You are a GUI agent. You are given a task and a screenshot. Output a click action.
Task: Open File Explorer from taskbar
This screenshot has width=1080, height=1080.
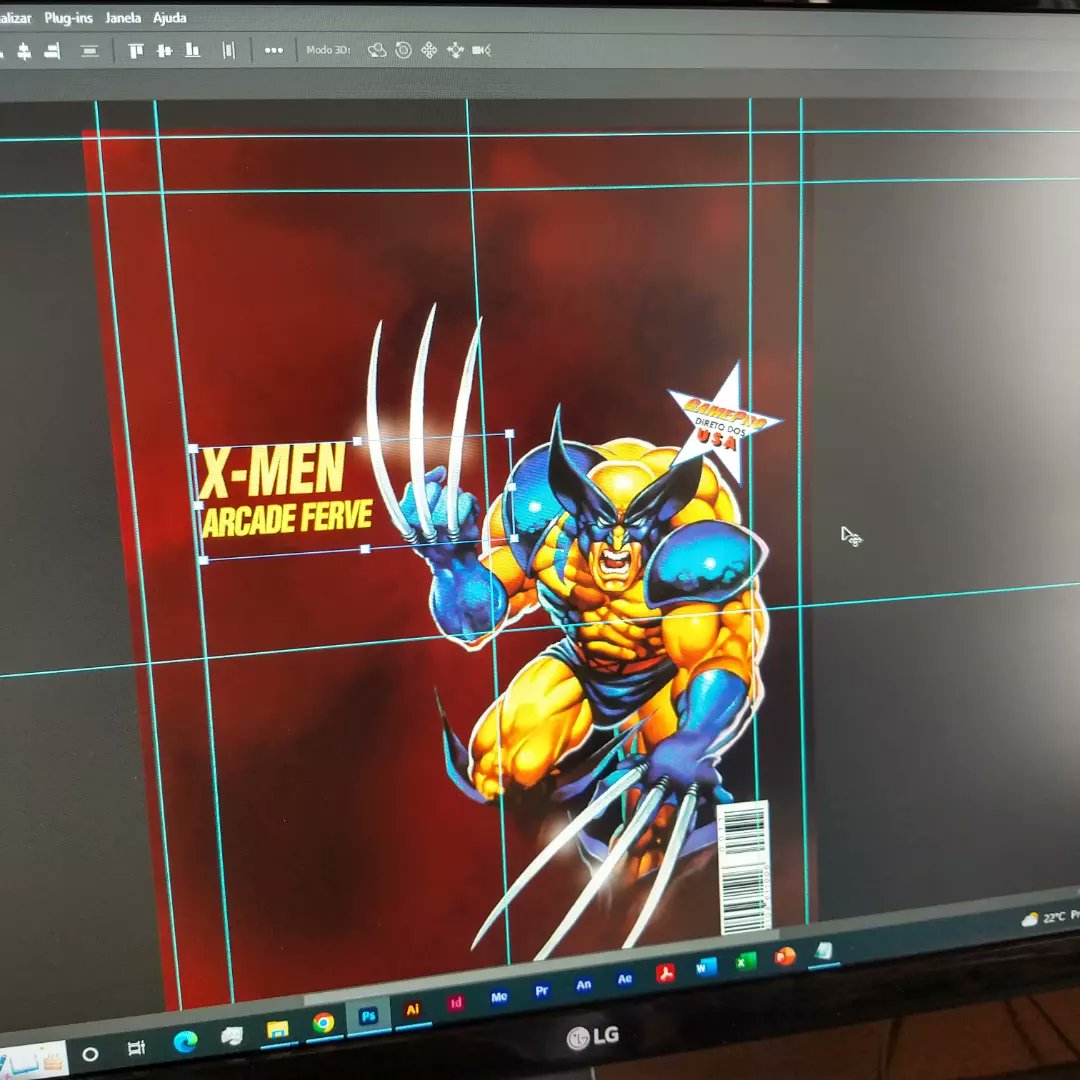click(x=278, y=1030)
